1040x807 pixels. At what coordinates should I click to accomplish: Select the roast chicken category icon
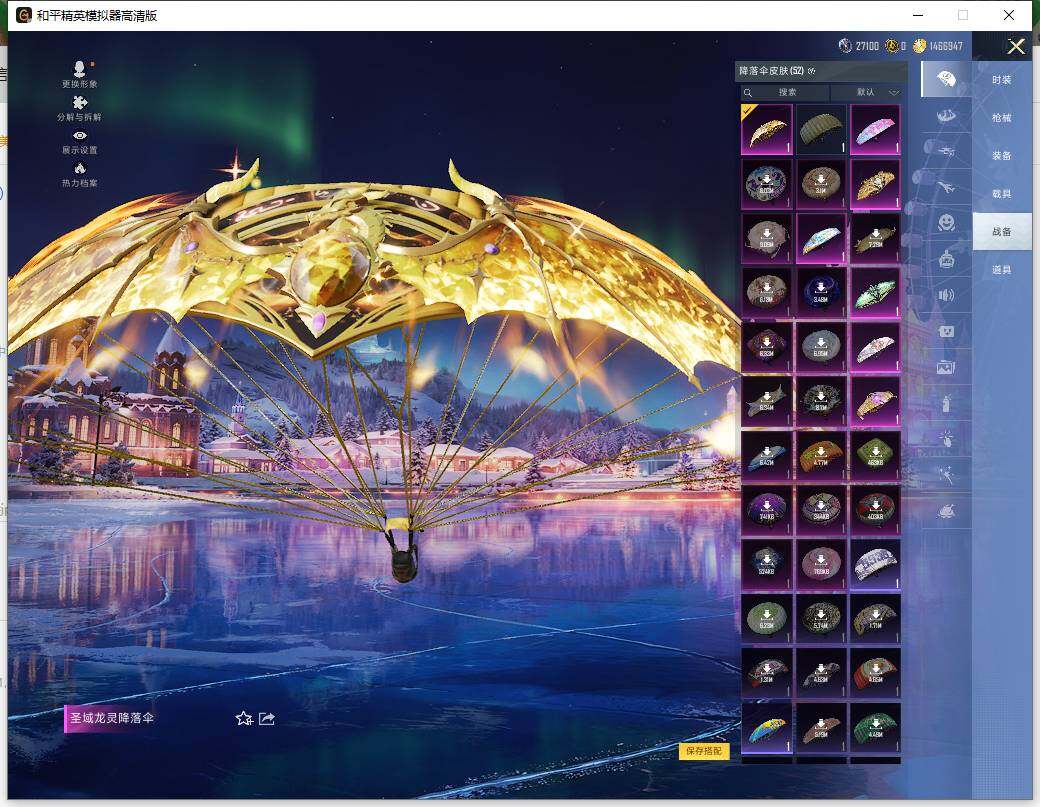(x=946, y=511)
